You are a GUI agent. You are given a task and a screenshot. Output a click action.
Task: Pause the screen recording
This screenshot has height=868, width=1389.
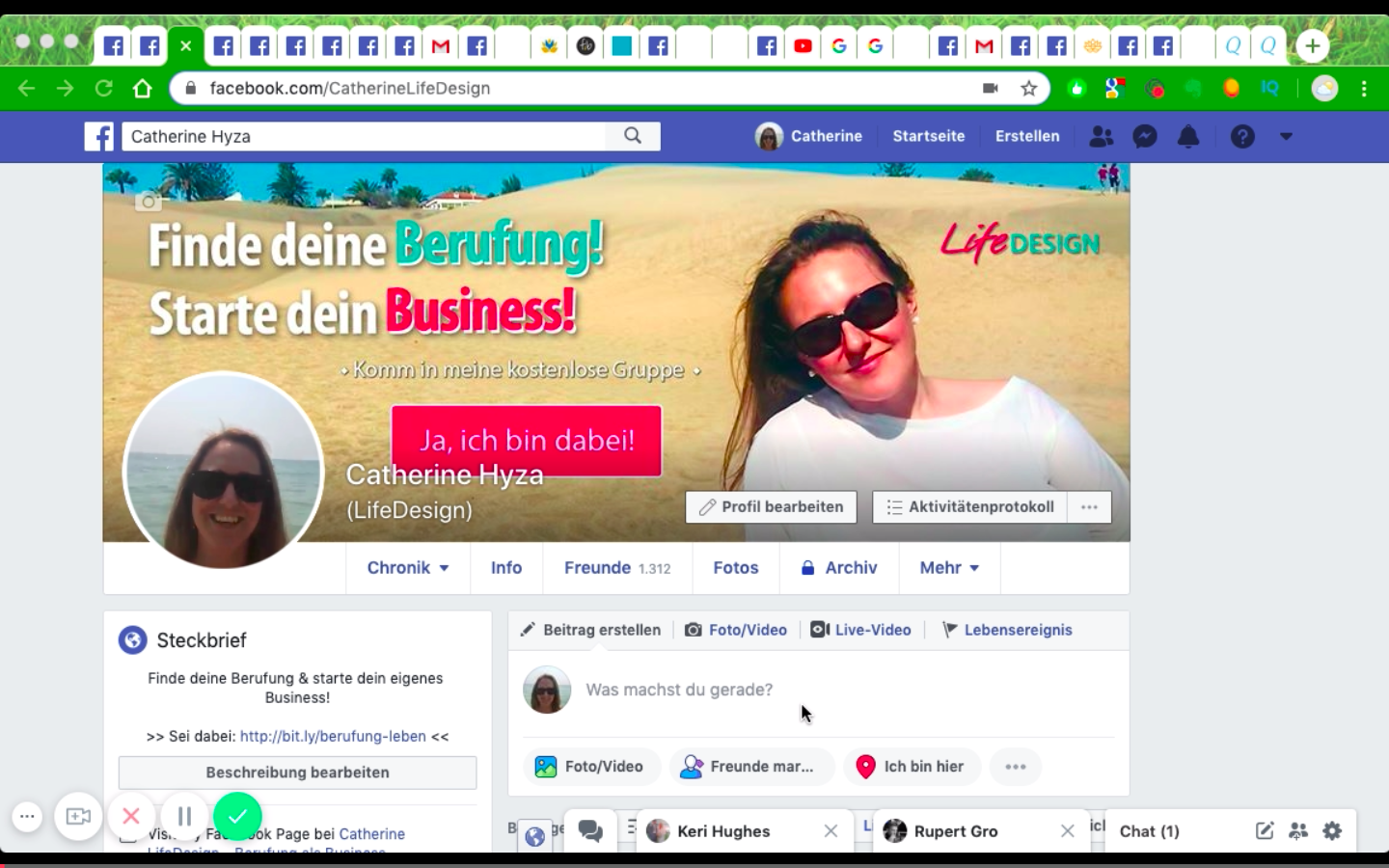point(184,816)
